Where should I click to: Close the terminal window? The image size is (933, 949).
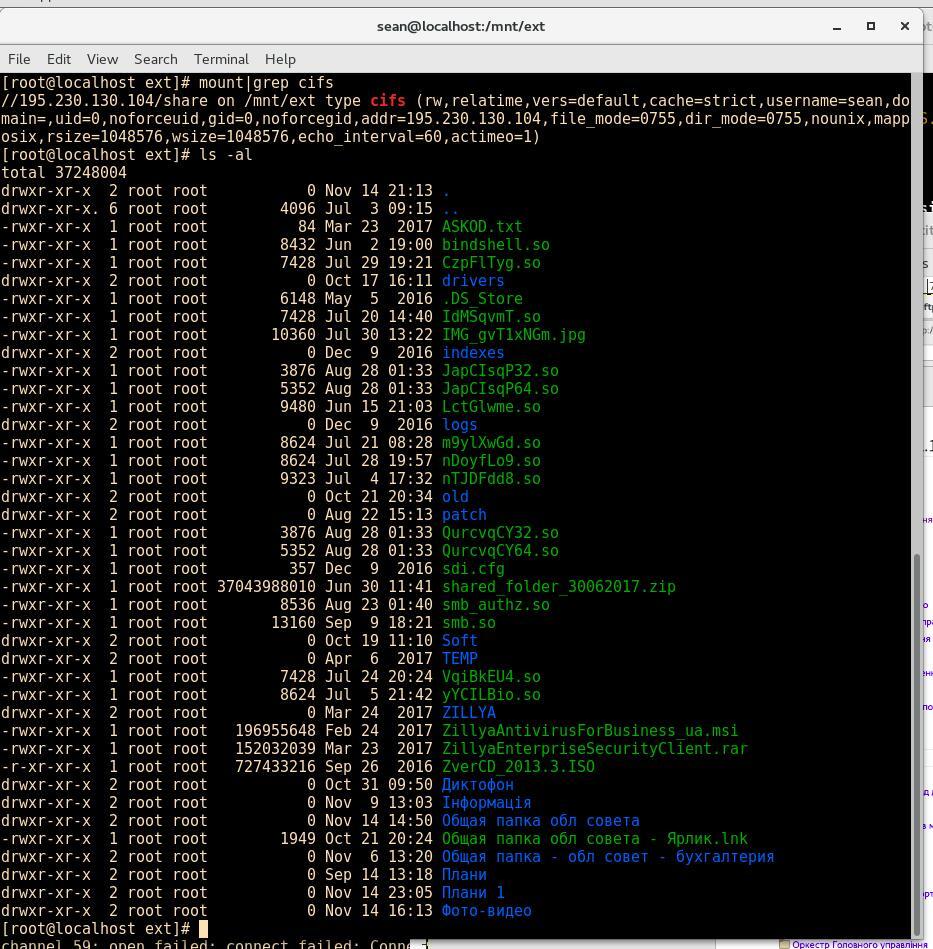[x=905, y=26]
